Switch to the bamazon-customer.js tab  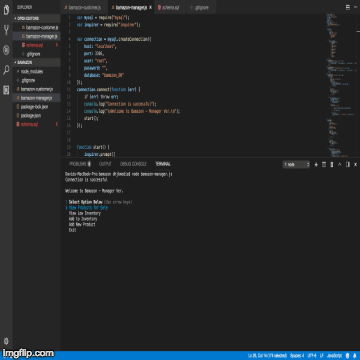click(x=84, y=7)
